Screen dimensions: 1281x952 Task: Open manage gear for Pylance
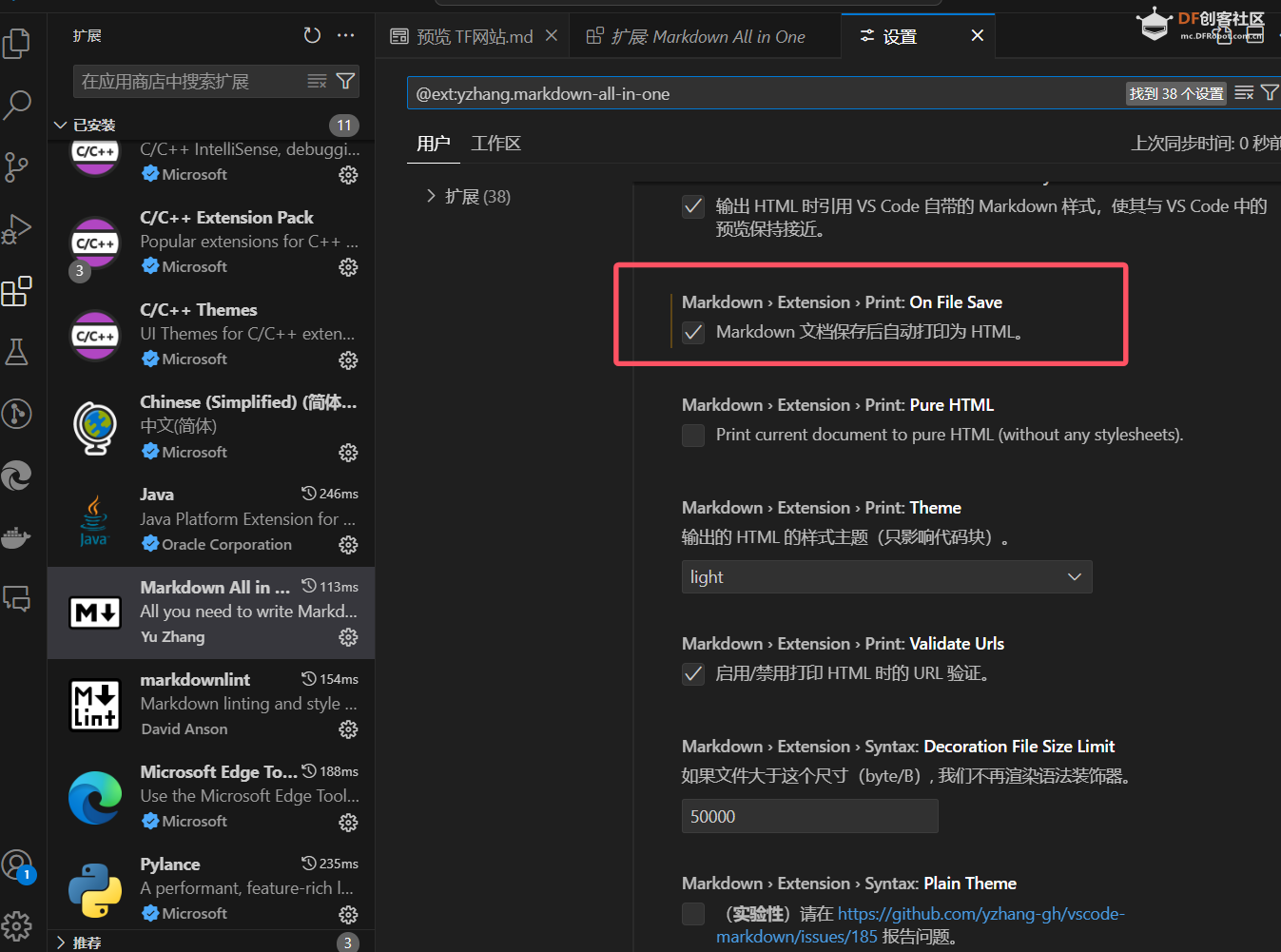click(348, 913)
